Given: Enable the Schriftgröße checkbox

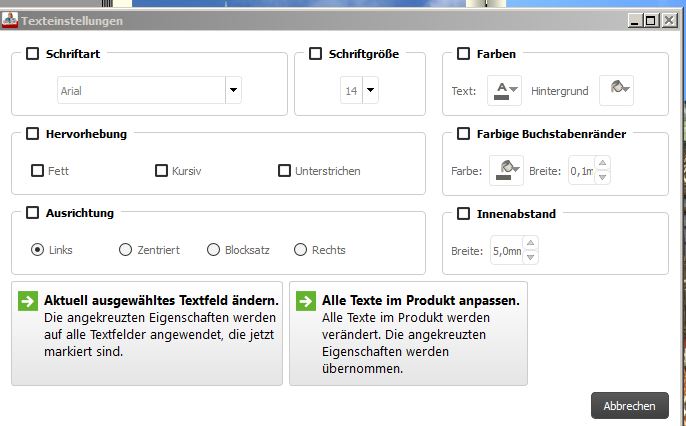Looking at the screenshot, I should click(316, 54).
